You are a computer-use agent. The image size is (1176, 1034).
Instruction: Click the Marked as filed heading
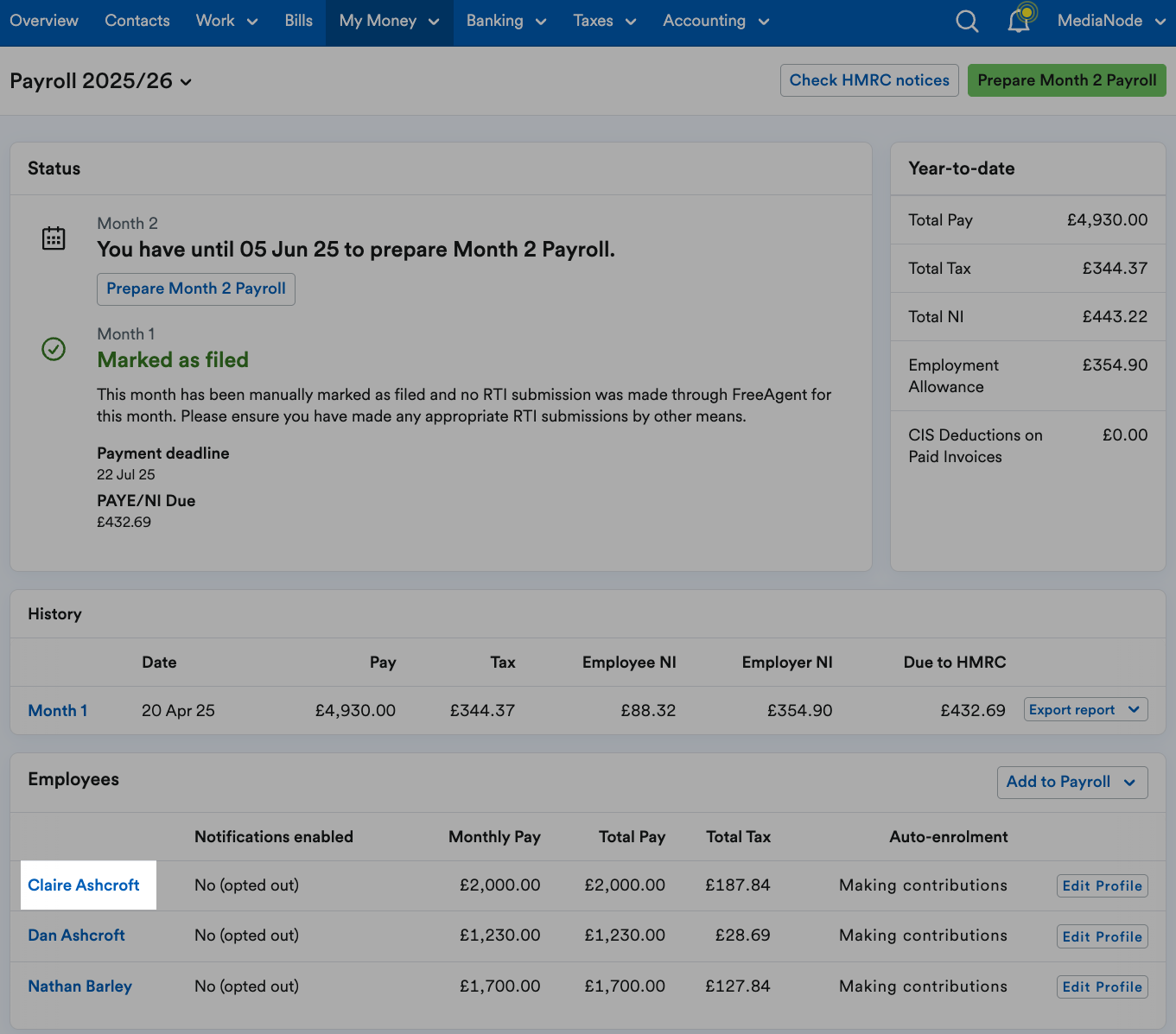pos(173,359)
